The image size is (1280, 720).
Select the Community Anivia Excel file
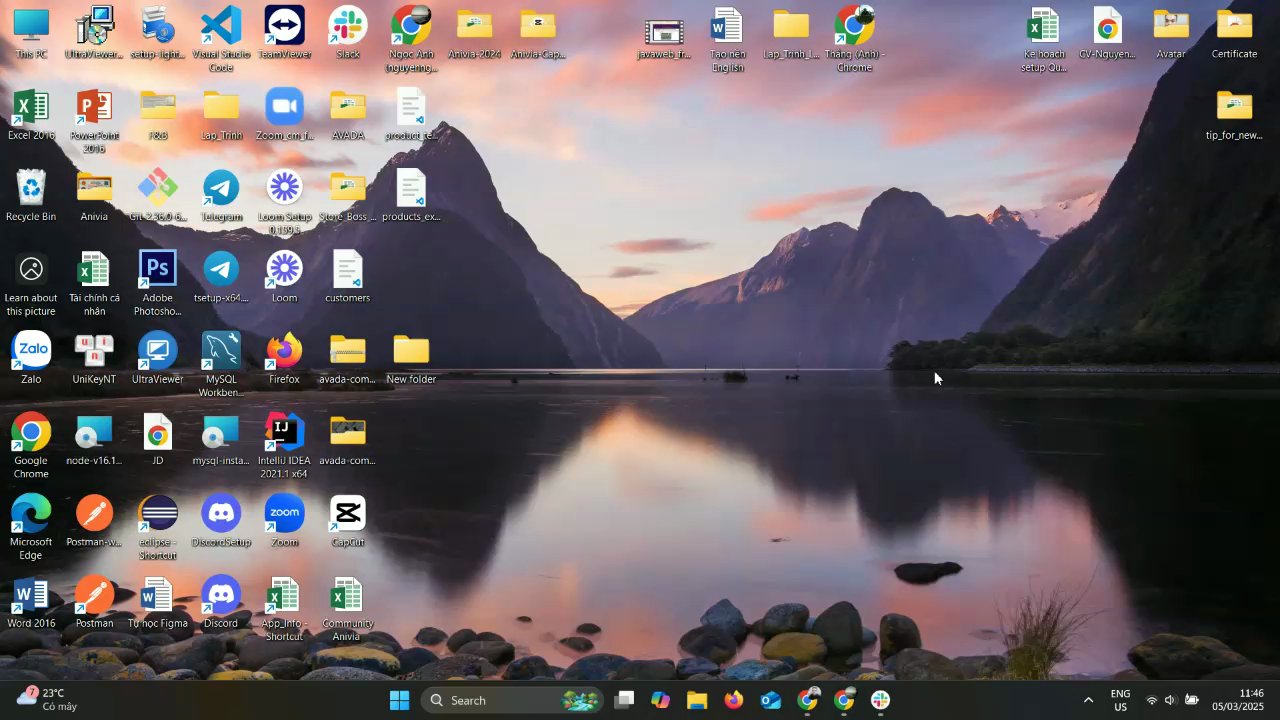pyautogui.click(x=348, y=609)
